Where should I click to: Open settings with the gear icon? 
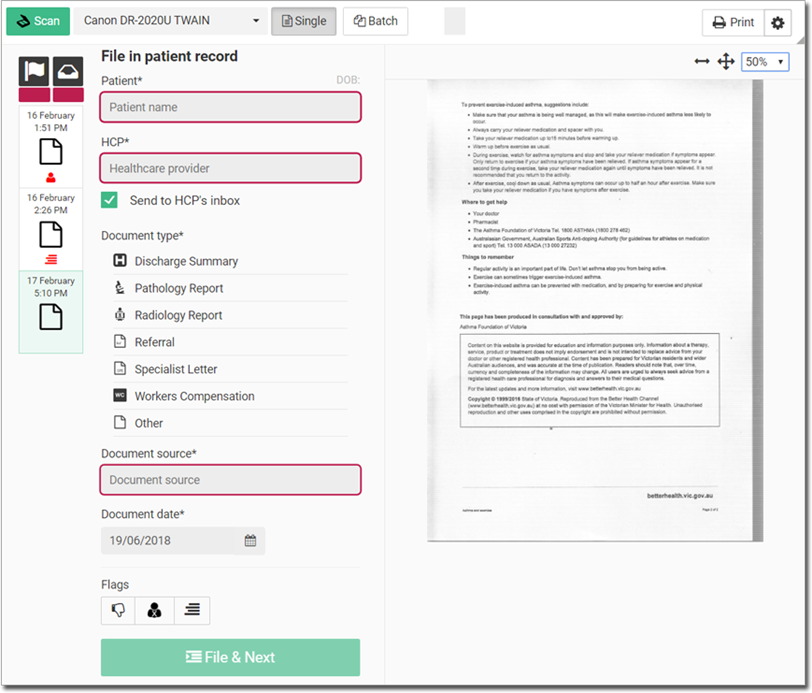pos(777,23)
